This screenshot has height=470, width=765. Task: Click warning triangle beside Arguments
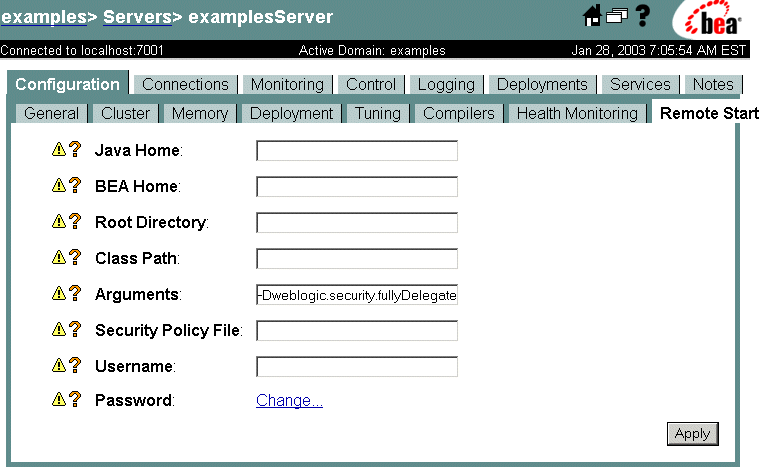pos(59,293)
